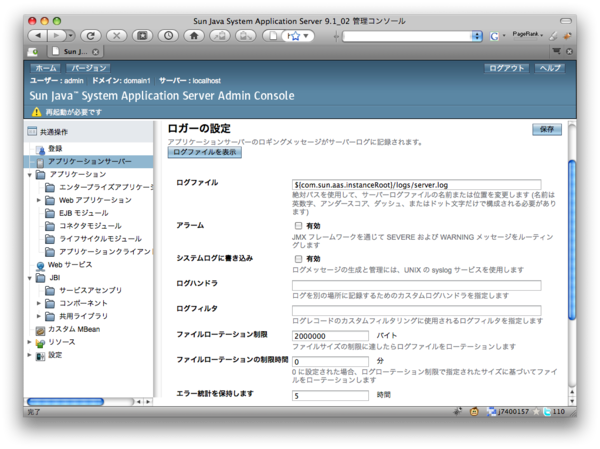
Task: Expand the Web アプリケーション tree node
Action: (39, 200)
